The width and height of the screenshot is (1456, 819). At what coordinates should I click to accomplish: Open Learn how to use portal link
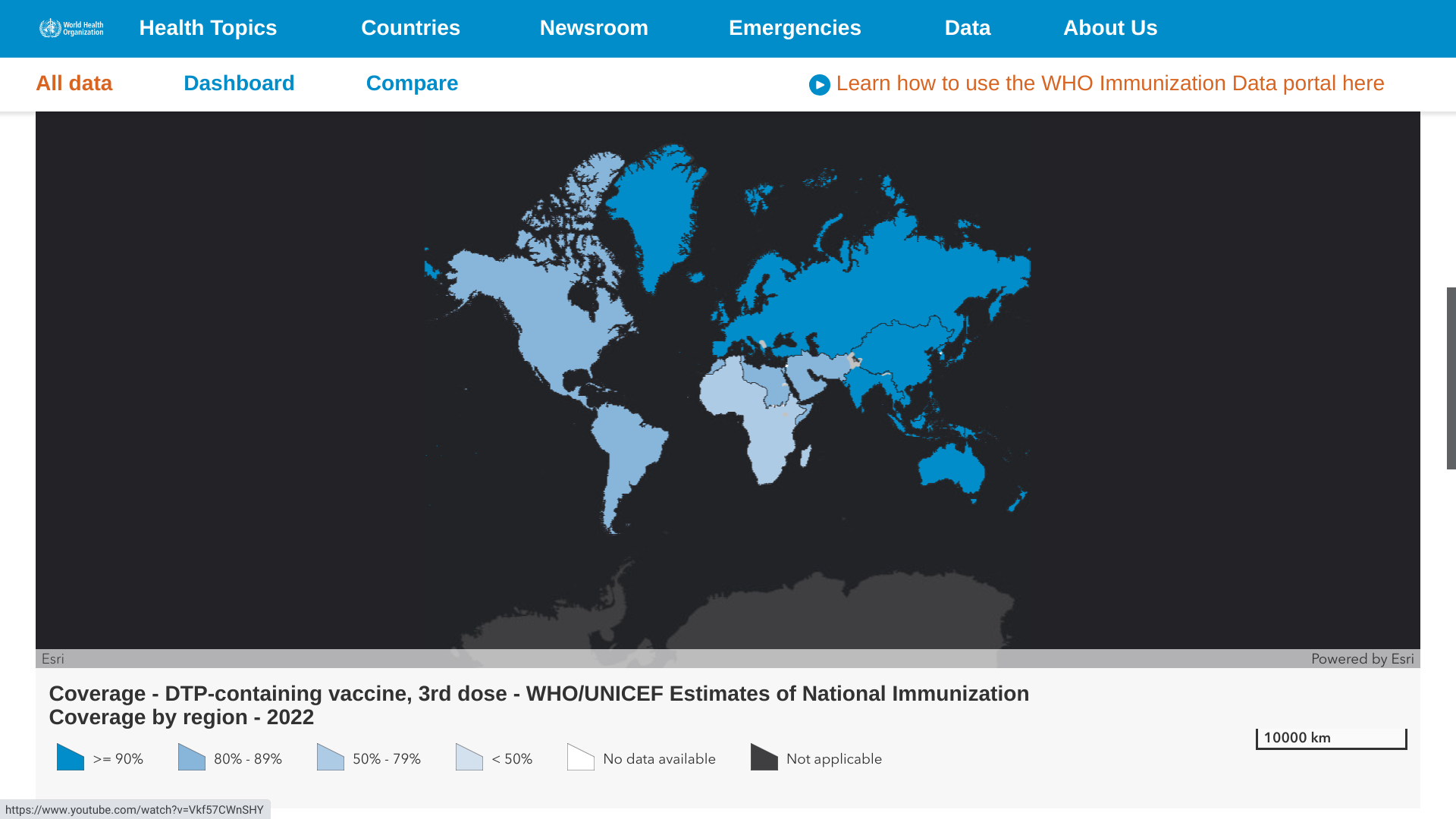1109,83
